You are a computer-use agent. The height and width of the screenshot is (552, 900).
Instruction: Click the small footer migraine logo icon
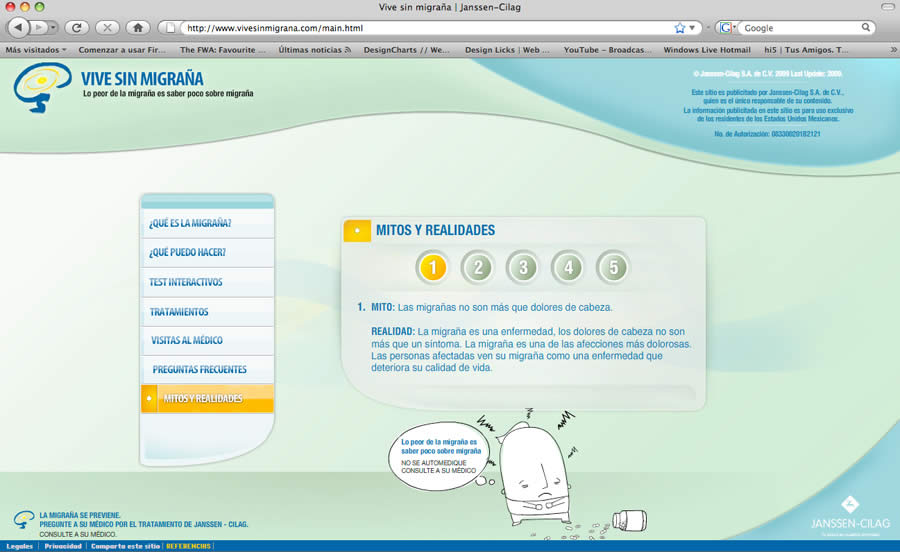[24, 519]
